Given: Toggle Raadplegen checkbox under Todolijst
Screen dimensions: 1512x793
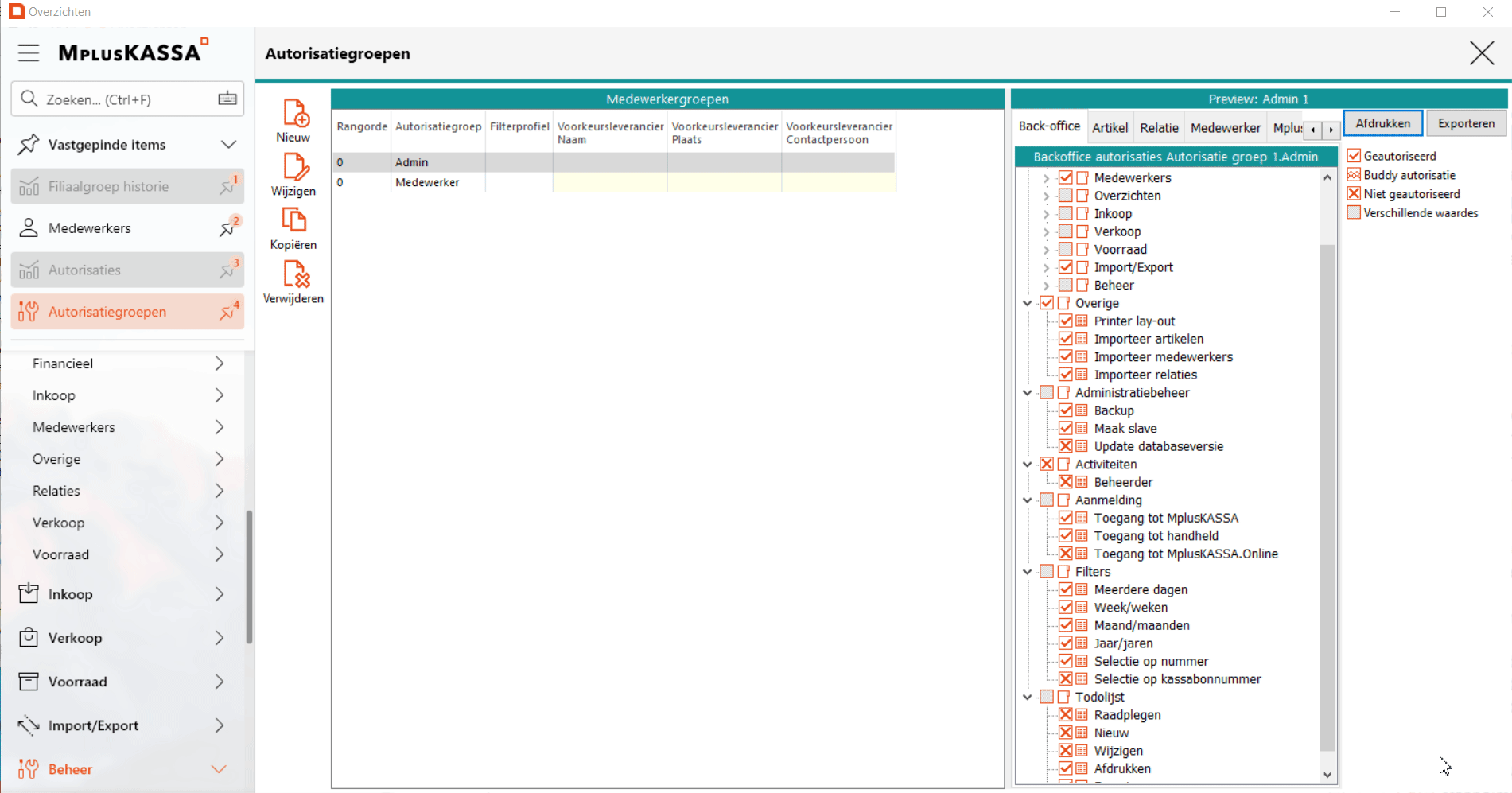Looking at the screenshot, I should pyautogui.click(x=1066, y=715).
